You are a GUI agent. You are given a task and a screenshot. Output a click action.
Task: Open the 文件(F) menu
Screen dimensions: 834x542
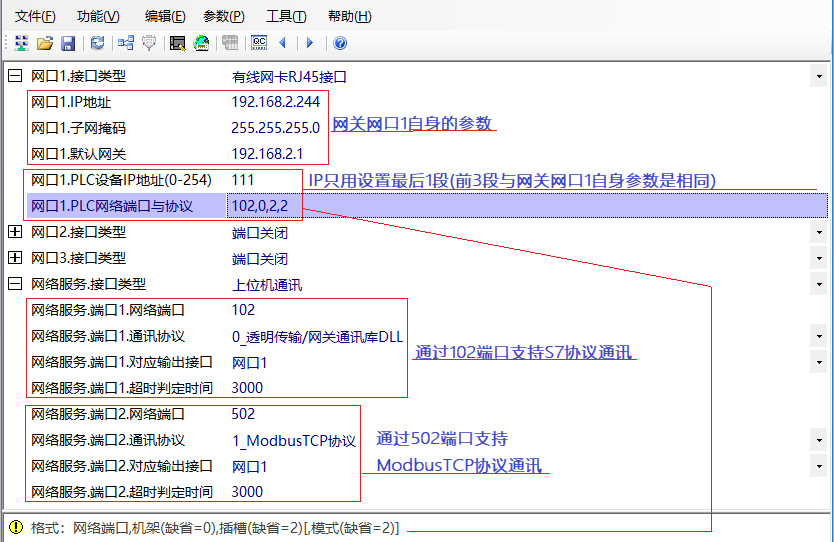36,16
